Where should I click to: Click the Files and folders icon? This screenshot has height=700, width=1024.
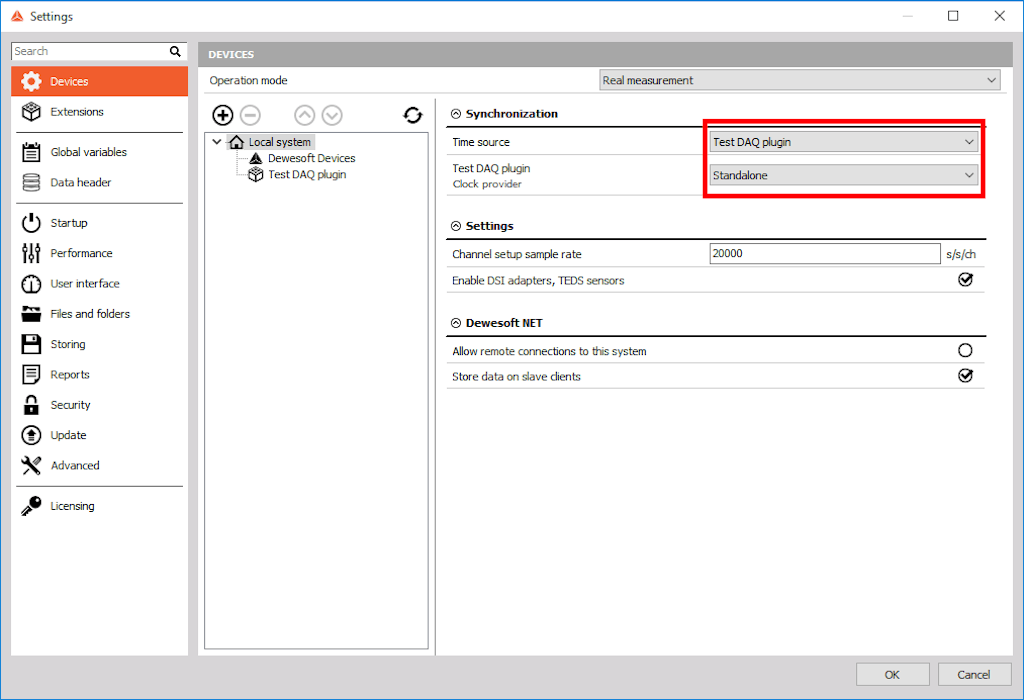[x=31, y=314]
